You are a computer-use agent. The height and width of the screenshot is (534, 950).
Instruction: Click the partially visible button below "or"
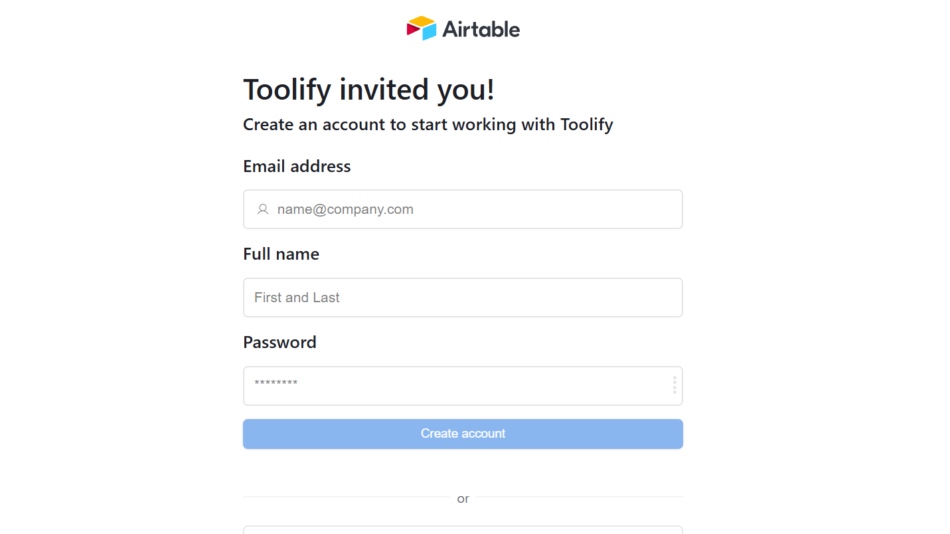[x=462, y=529]
